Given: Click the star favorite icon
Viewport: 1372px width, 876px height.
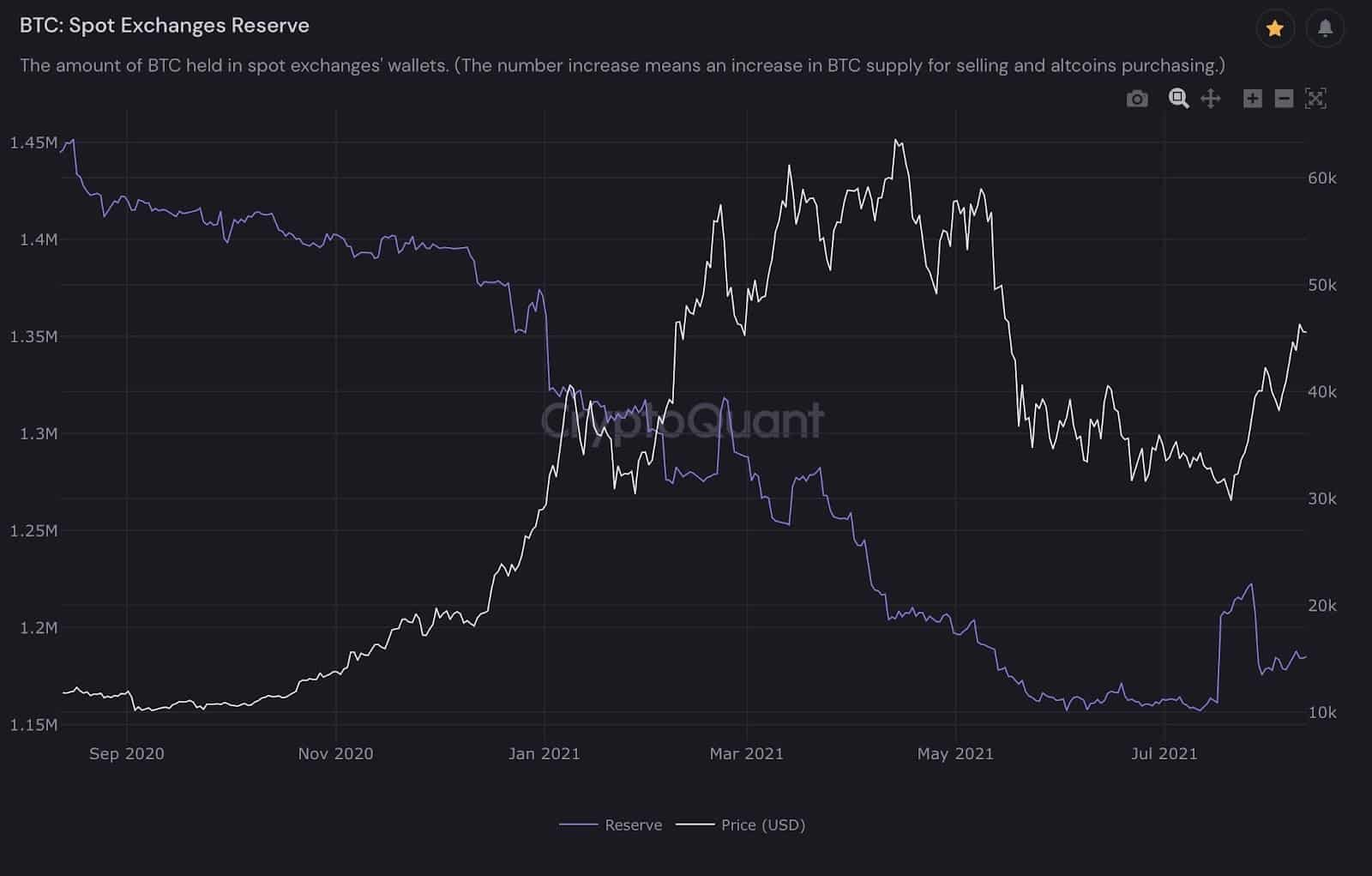Looking at the screenshot, I should pyautogui.click(x=1275, y=28).
